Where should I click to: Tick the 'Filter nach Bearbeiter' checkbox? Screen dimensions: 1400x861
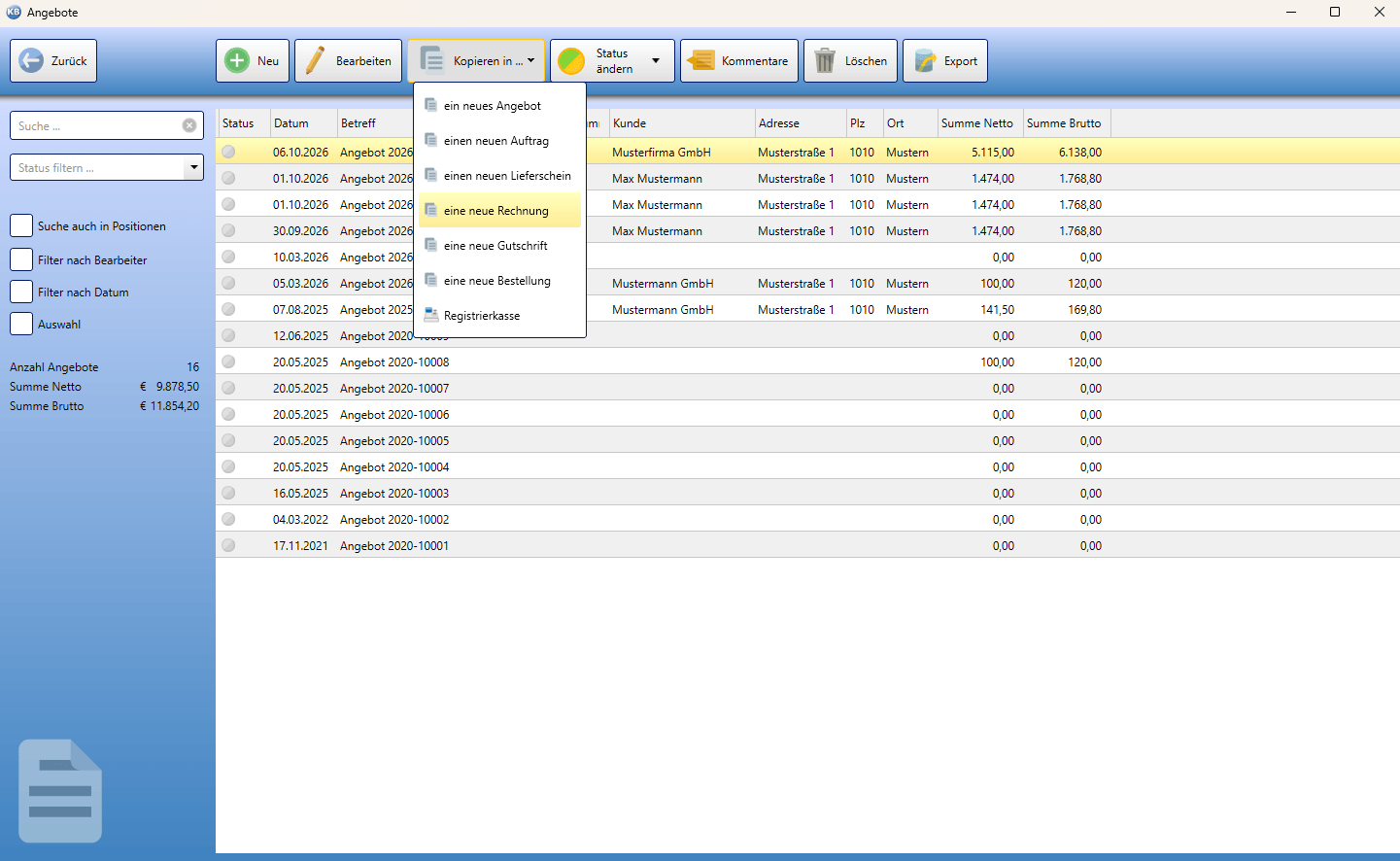tap(21, 259)
